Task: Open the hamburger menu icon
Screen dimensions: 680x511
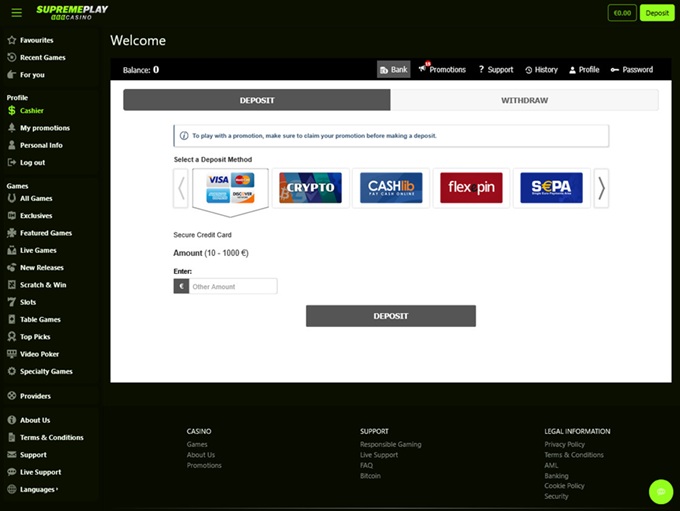Action: tap(16, 13)
